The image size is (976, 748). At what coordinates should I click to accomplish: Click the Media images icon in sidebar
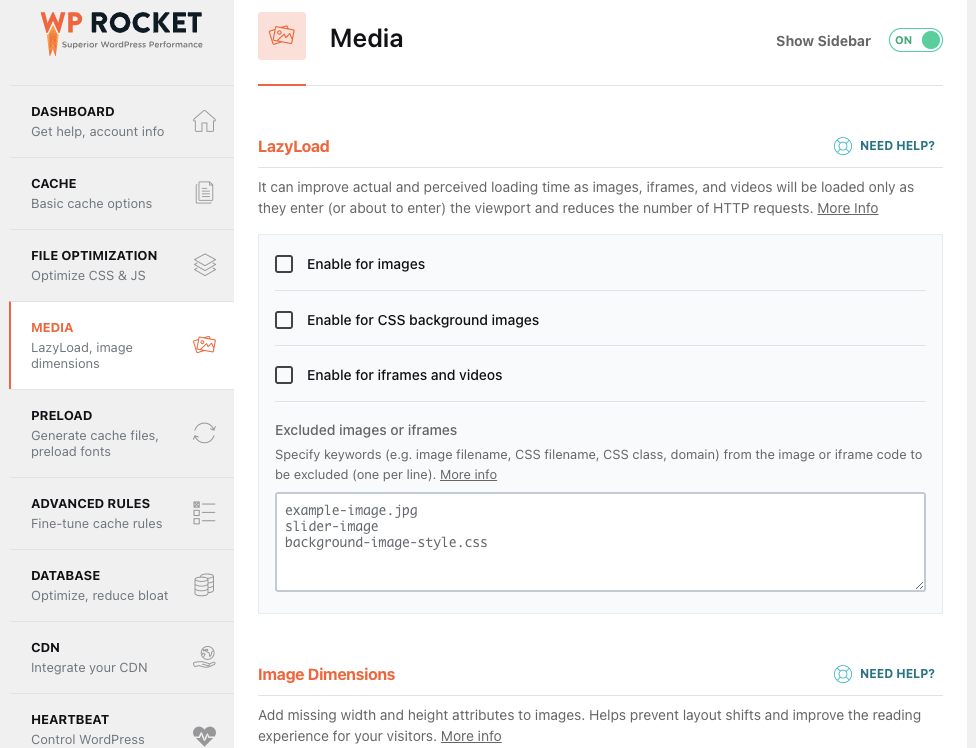pyautogui.click(x=204, y=344)
